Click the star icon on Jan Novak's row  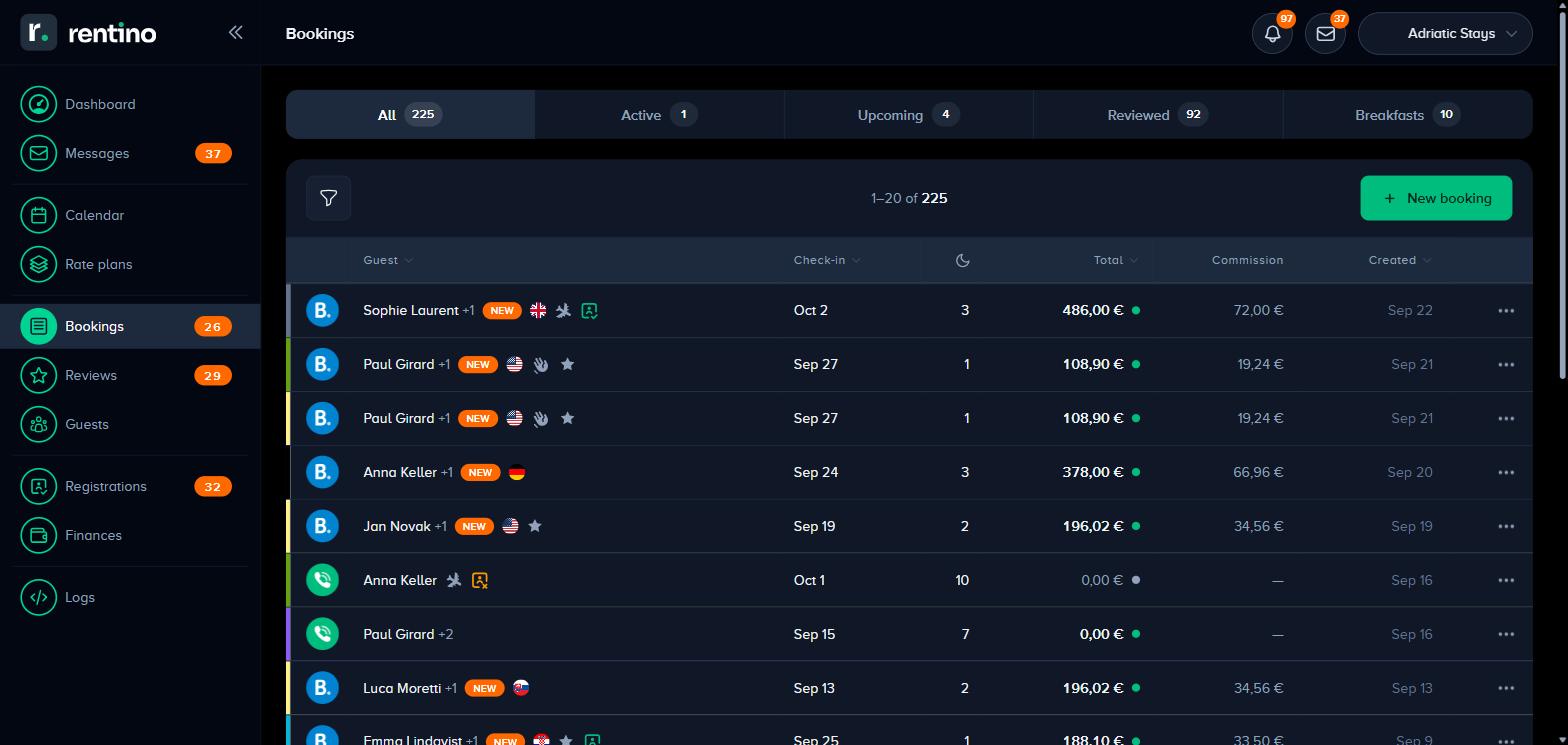[x=535, y=526]
